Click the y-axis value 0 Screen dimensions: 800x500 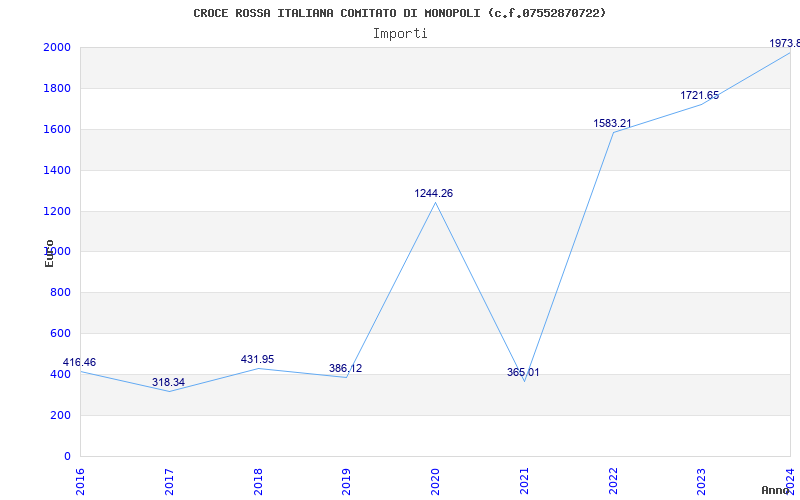67,456
